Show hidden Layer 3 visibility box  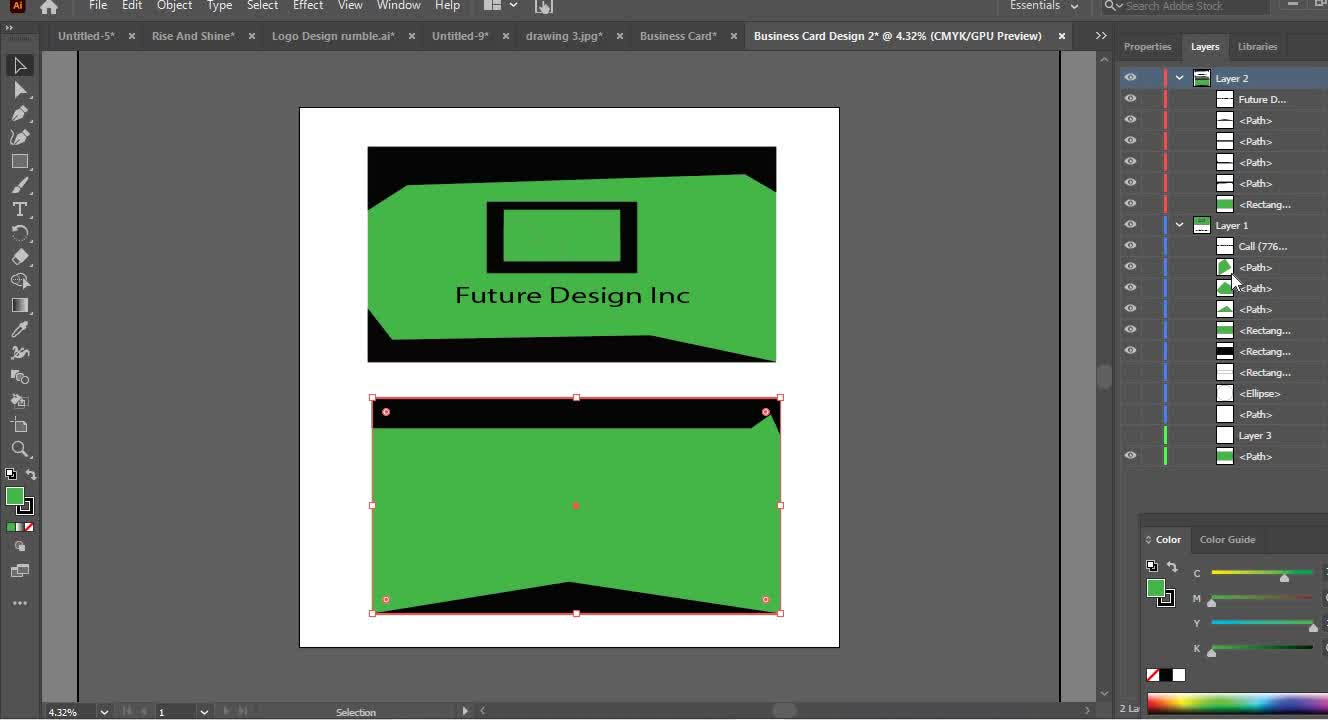click(x=1130, y=435)
